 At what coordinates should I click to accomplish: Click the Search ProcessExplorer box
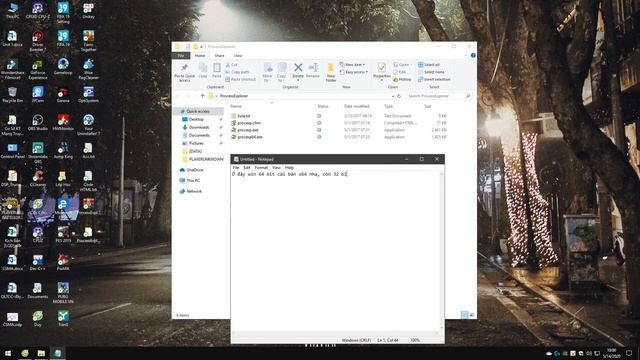(439, 96)
